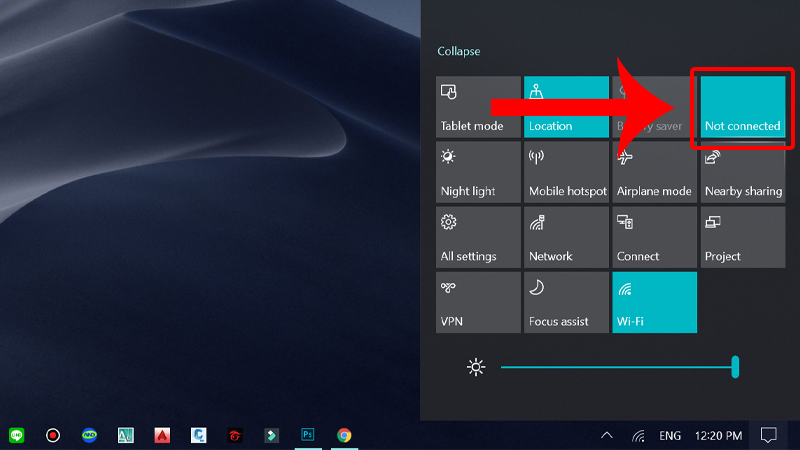Open the blue C Autodesk taskbar icon

click(x=198, y=435)
